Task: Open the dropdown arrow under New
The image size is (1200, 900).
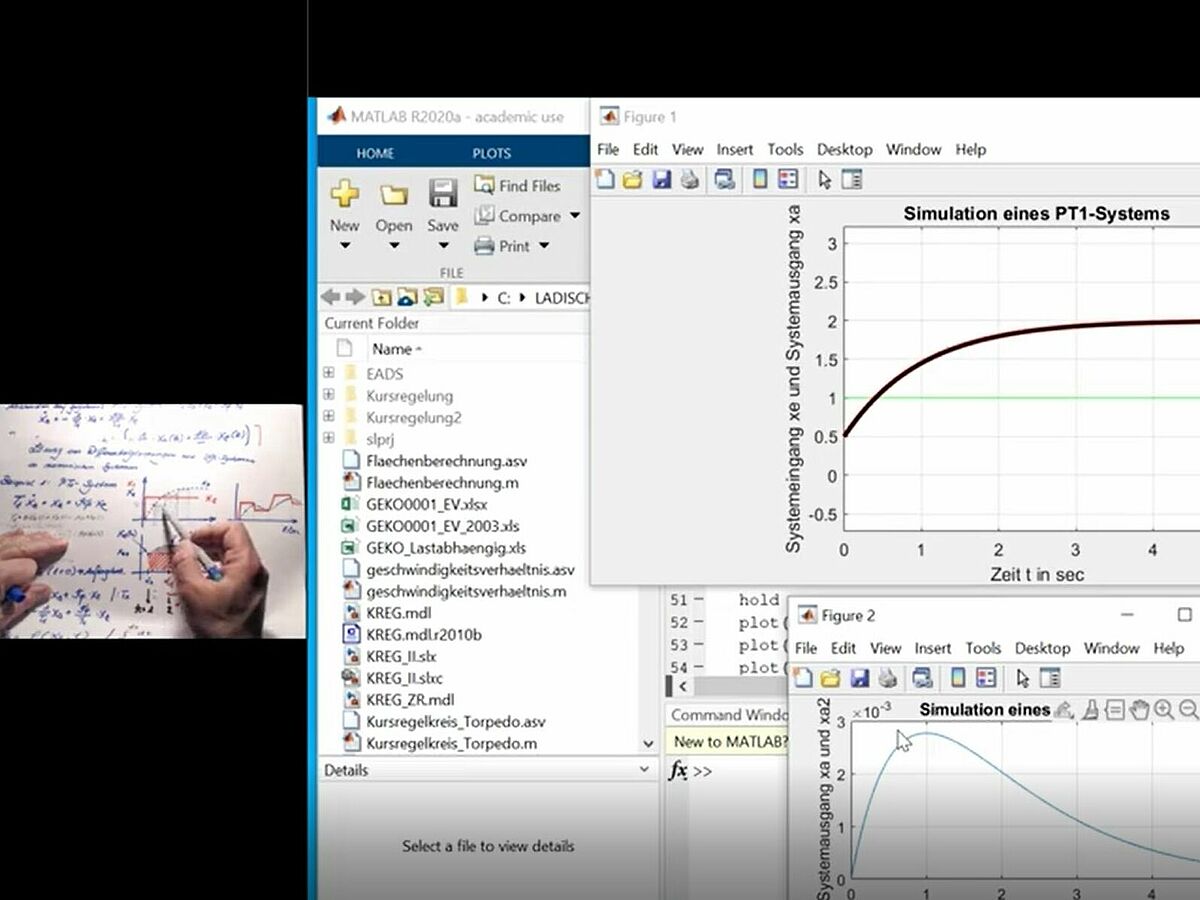Action: point(344,245)
